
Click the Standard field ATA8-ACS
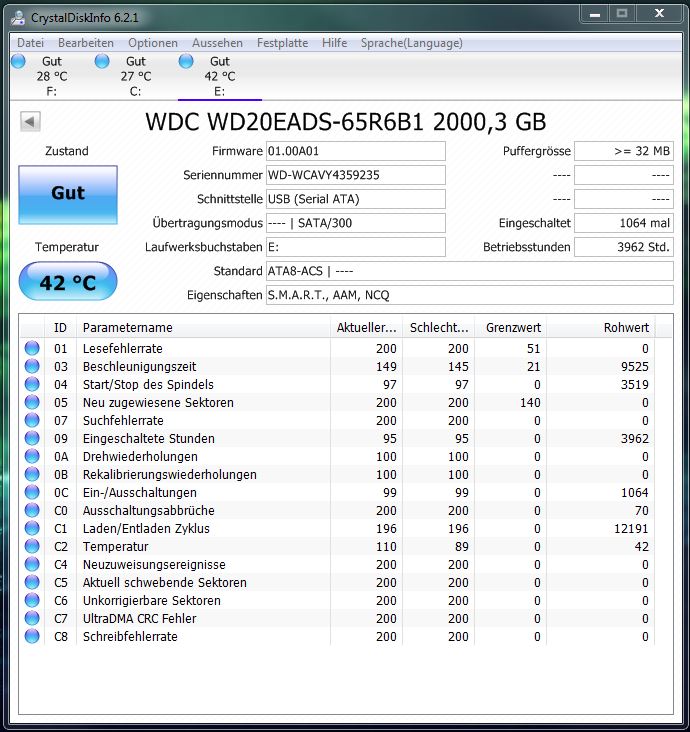point(470,271)
